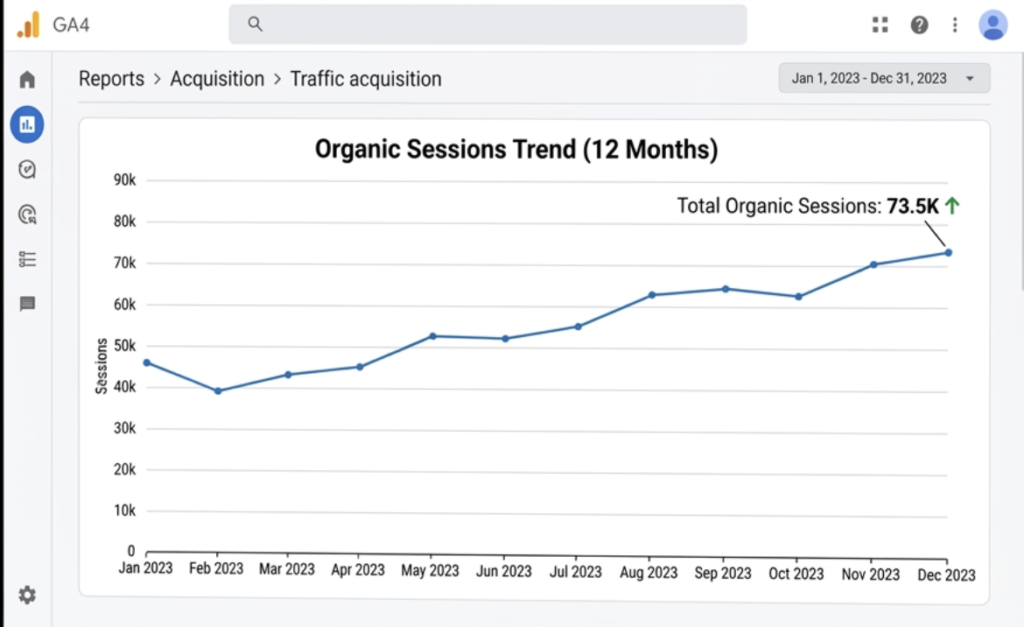Click the green upward trend arrow
Image resolution: width=1024 pixels, height=627 pixels.
pos(952,206)
